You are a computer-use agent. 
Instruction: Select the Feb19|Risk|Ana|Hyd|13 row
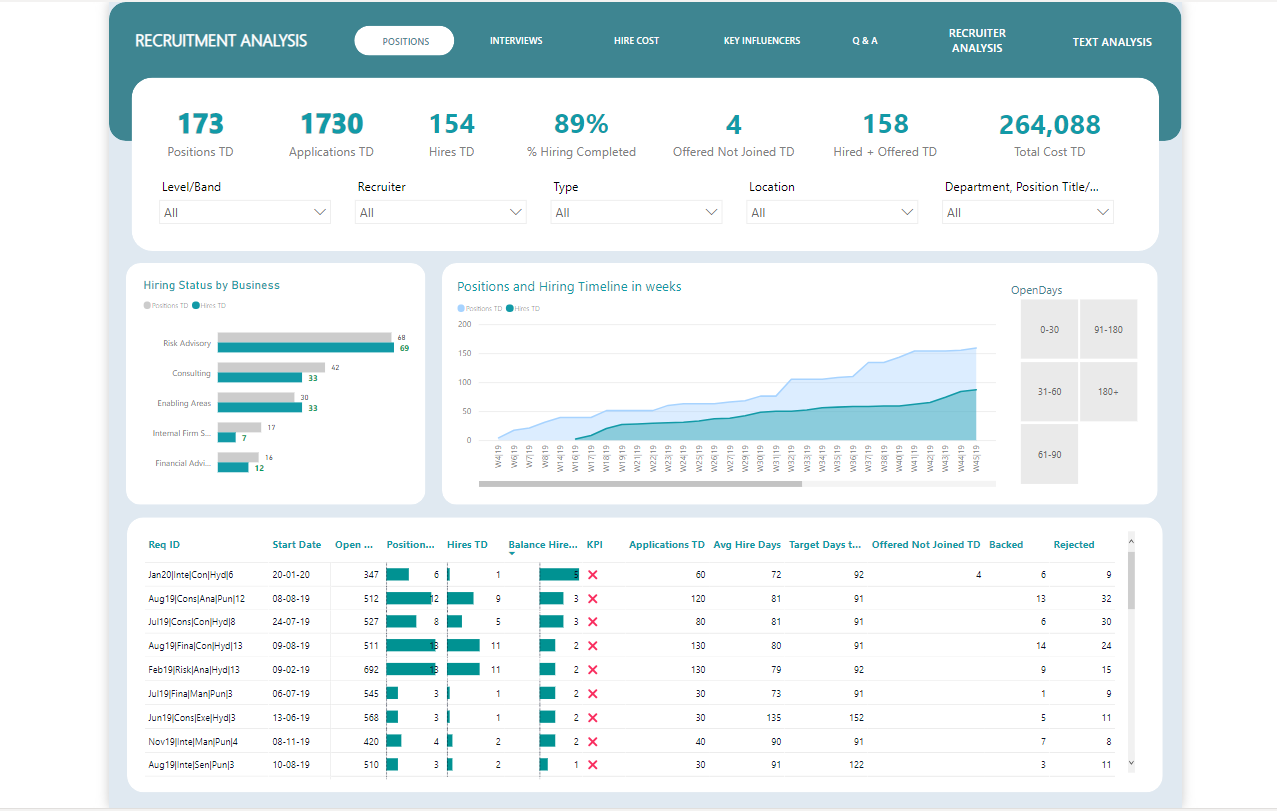(x=630, y=670)
